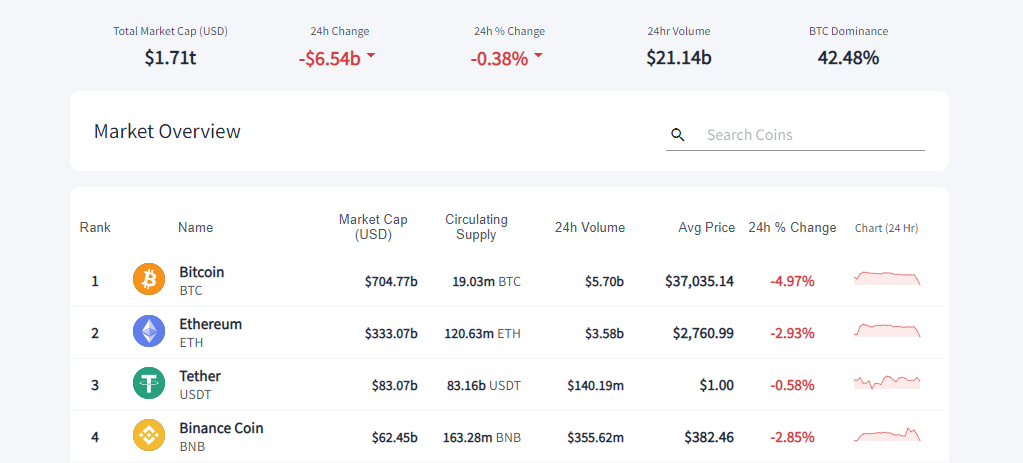Sort by 24h % Change column header

point(792,228)
